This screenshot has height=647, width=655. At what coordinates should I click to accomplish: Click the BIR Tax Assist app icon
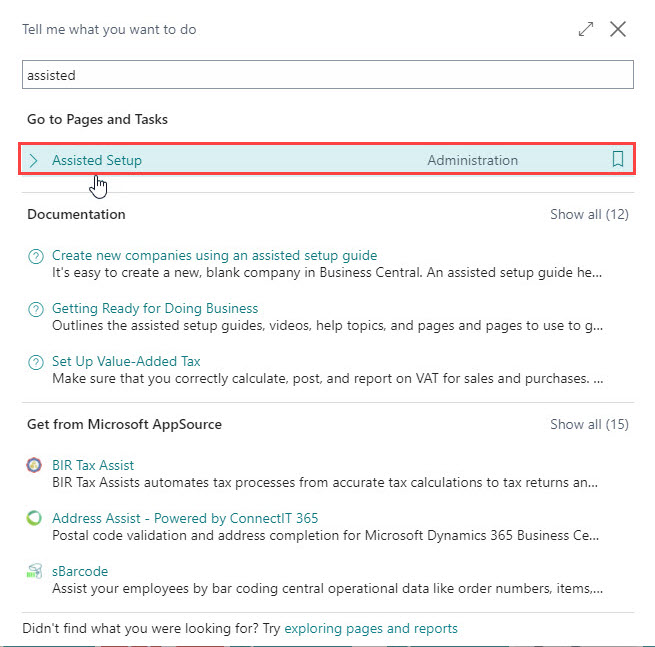pos(35,465)
